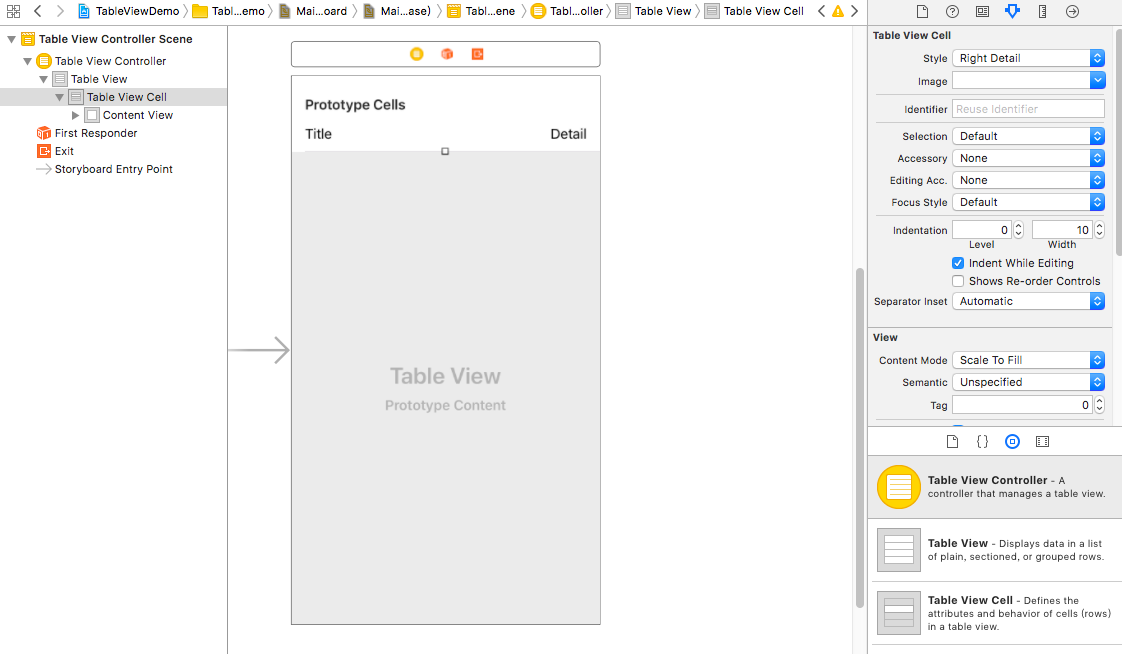The height and width of the screenshot is (654, 1122).
Task: Open the Size inspector ruler icon
Action: tap(1042, 12)
